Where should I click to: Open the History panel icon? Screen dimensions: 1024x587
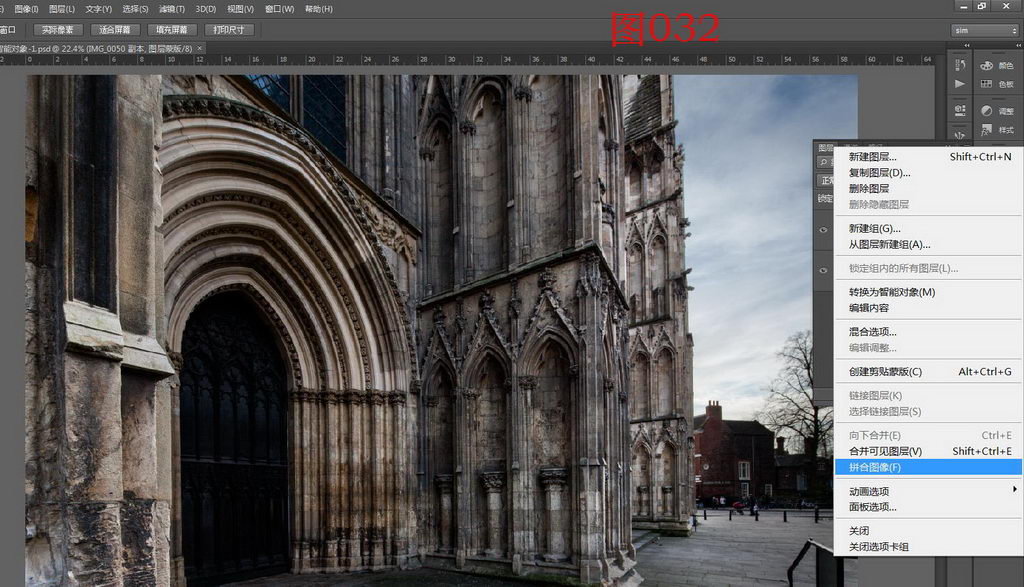click(960, 65)
